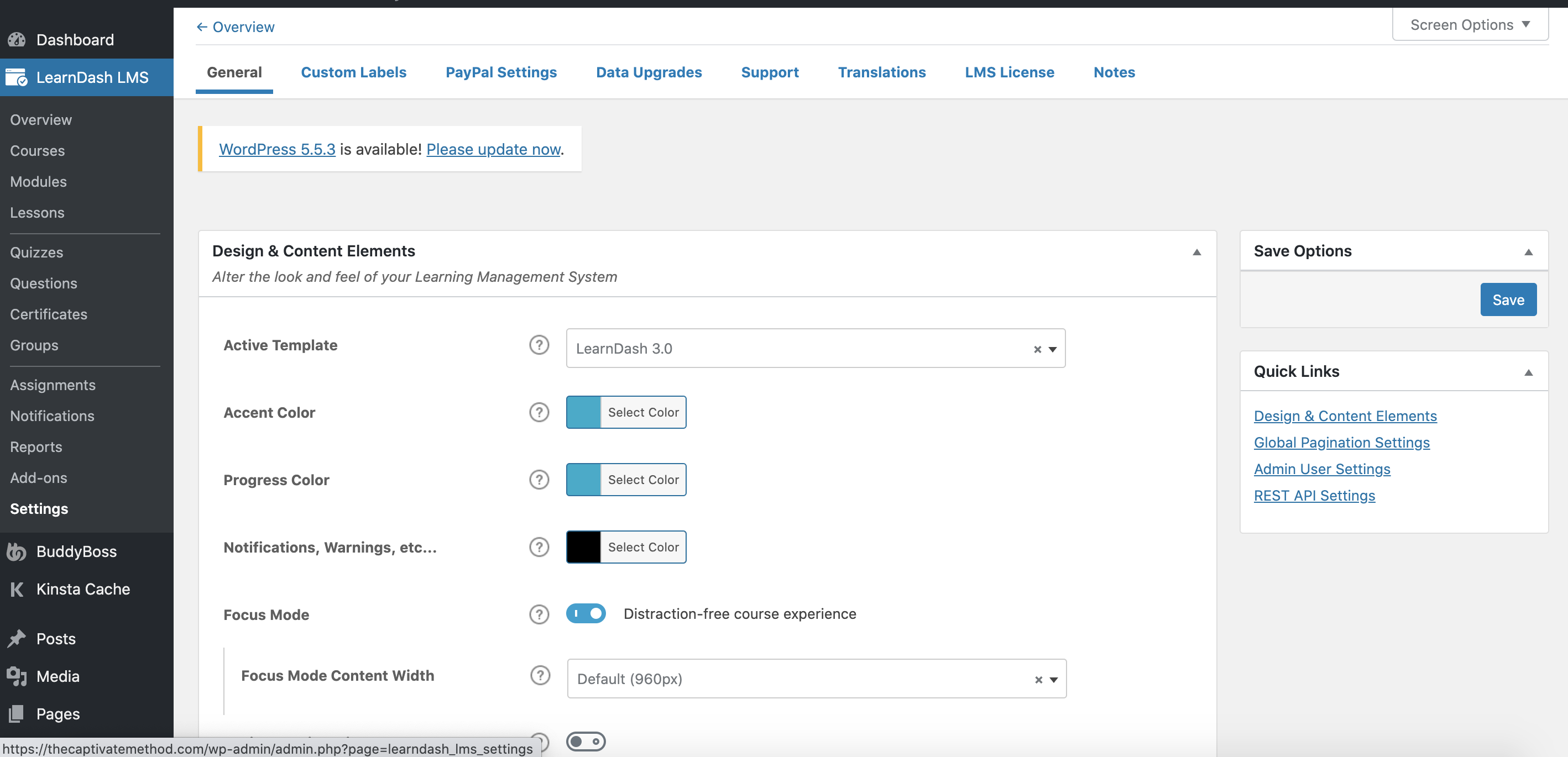Image resolution: width=1568 pixels, height=757 pixels.
Task: Click the Accent Color blue swatch
Action: coord(584,412)
